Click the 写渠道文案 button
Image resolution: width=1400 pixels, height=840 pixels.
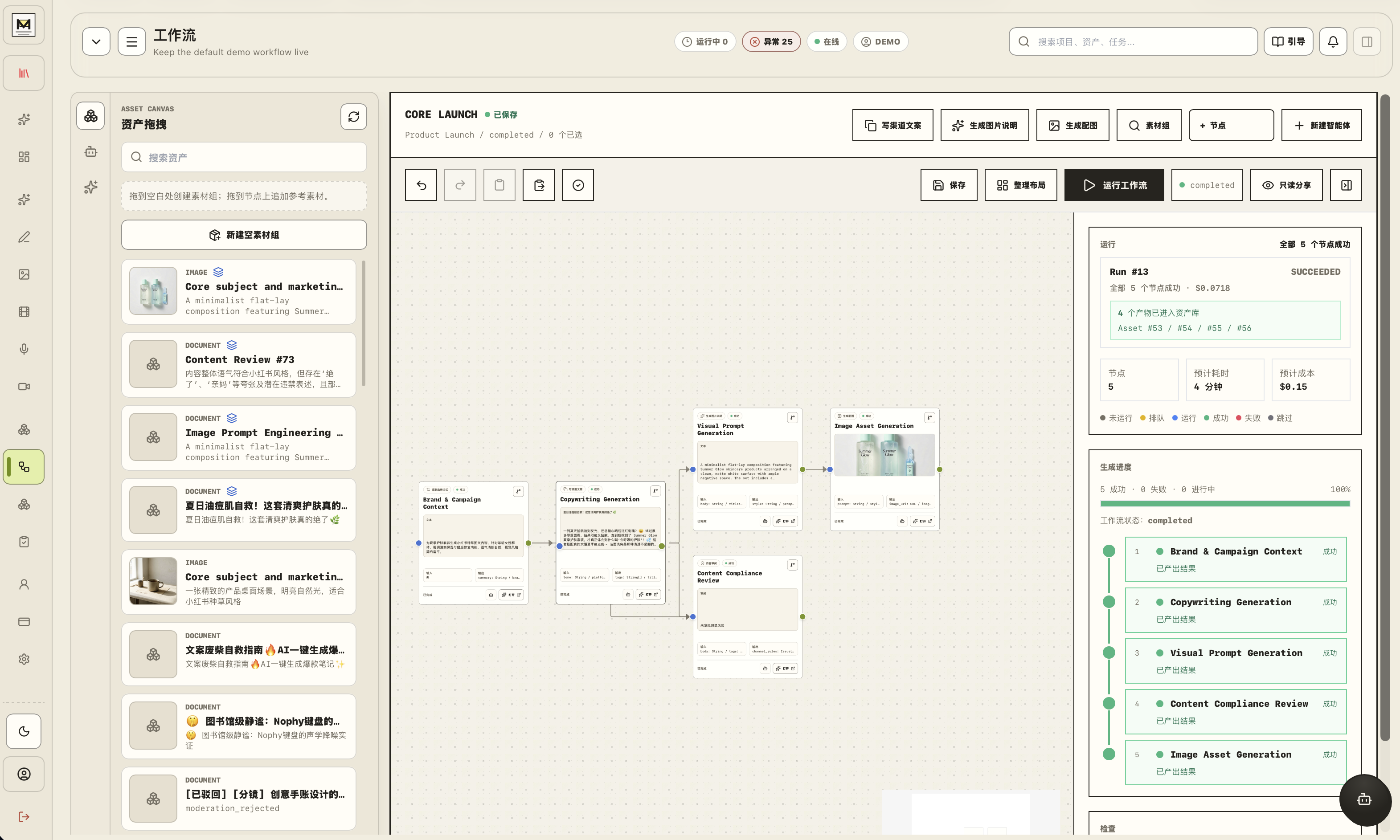893,126
